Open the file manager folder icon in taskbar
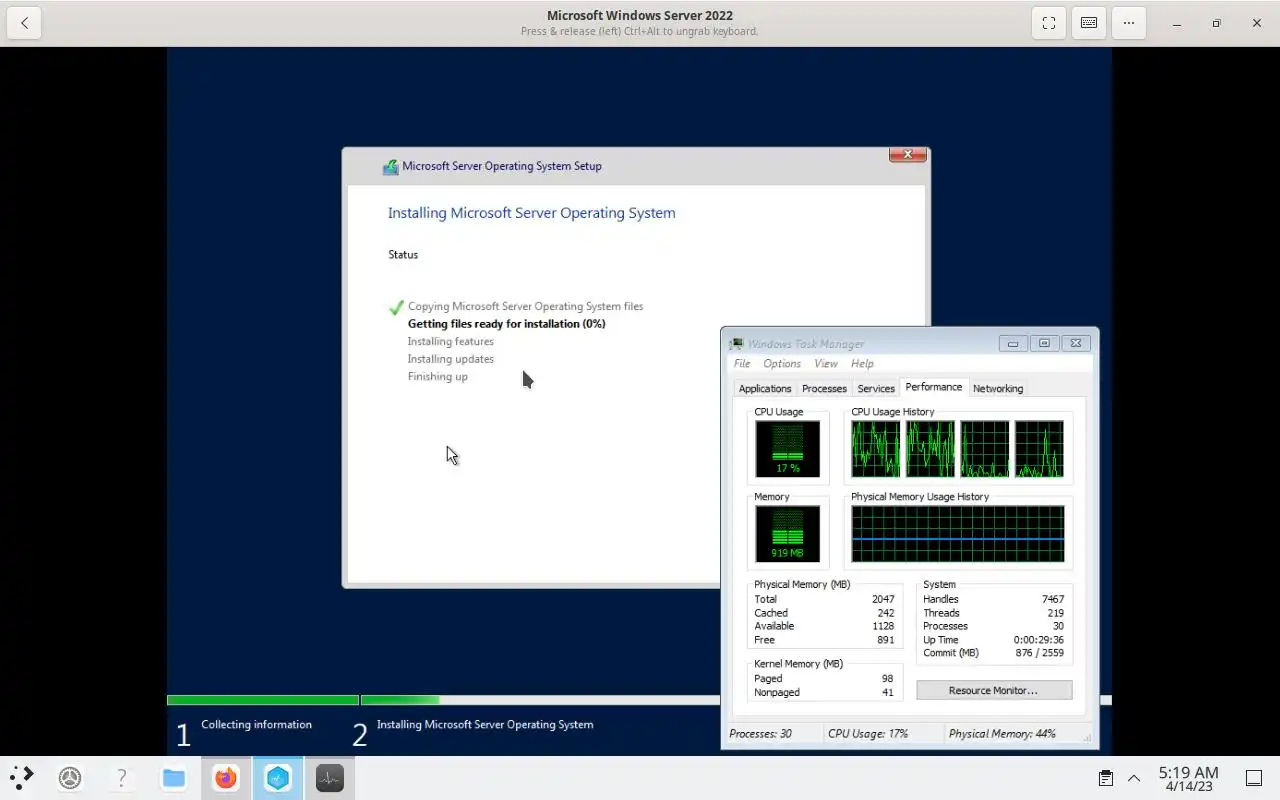This screenshot has width=1280, height=800. tap(174, 778)
